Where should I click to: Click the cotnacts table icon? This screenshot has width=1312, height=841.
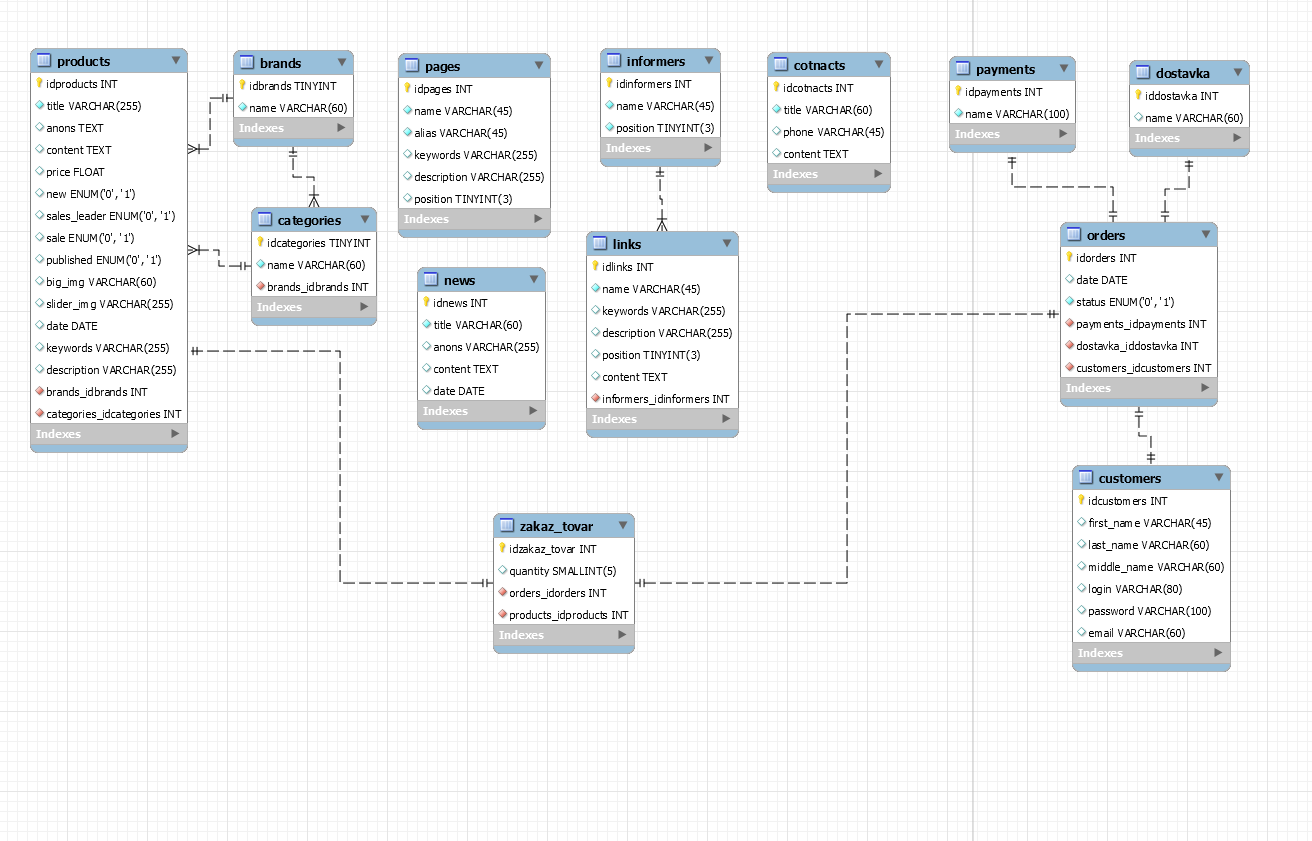(x=781, y=65)
